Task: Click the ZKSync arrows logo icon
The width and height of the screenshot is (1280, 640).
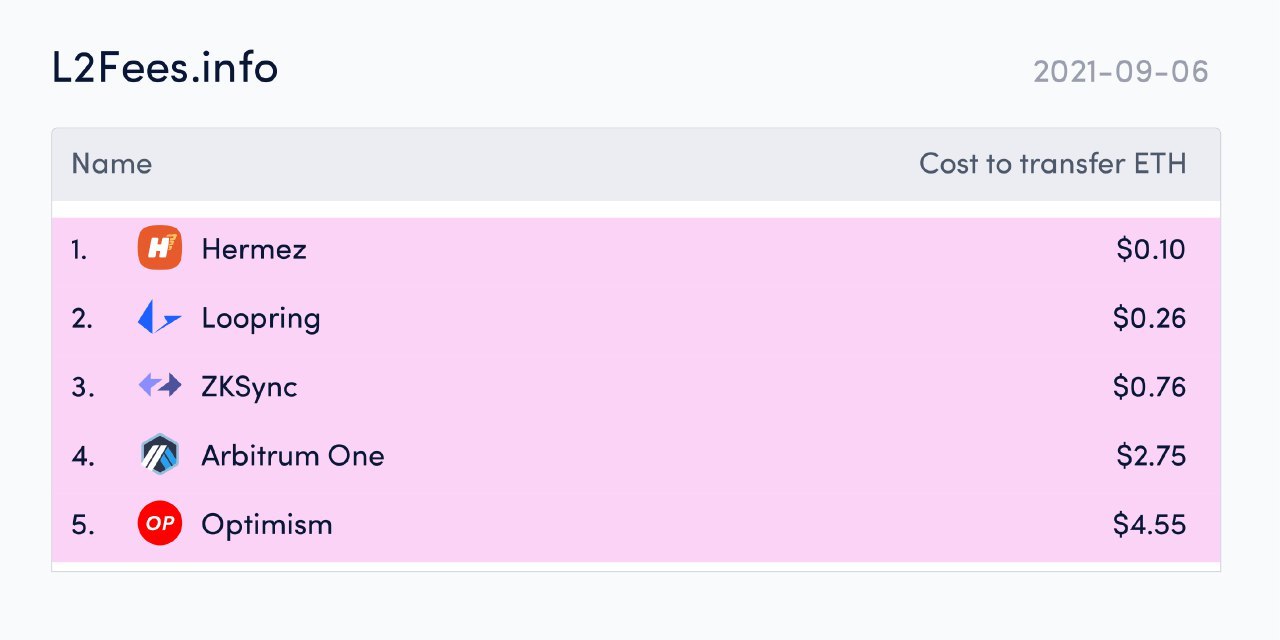Action: (x=160, y=386)
